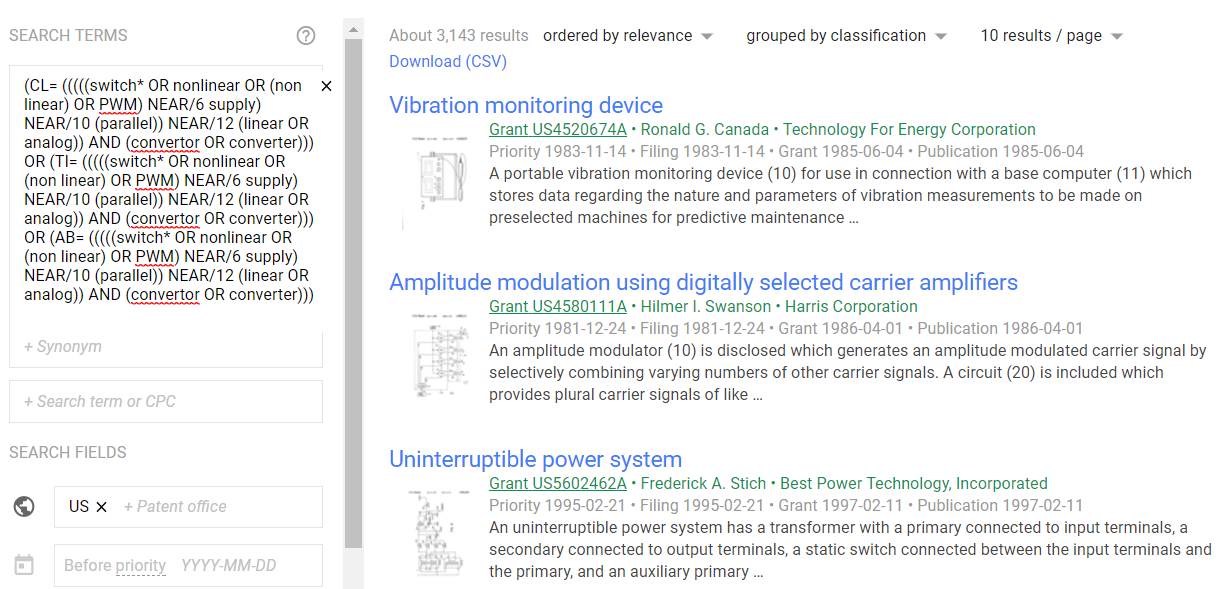The height and width of the screenshot is (589, 1218).
Task: Open Grant US4580111A patent record
Action: point(556,306)
